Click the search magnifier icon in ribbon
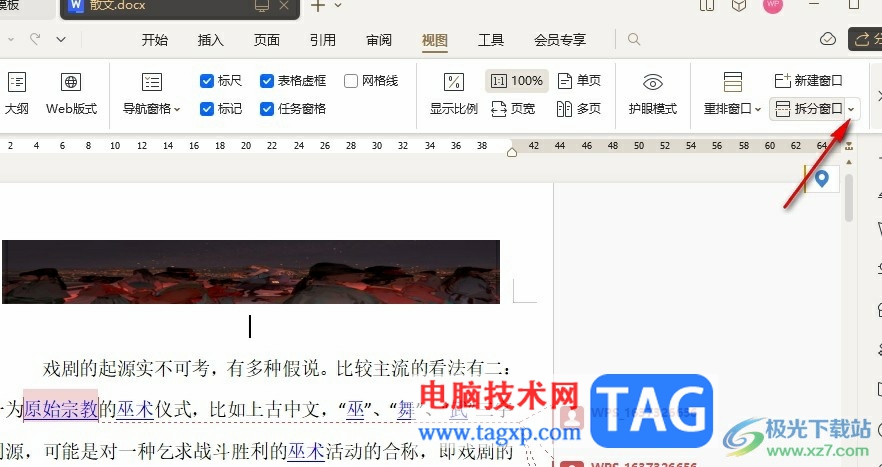Viewport: 882px width, 467px height. (x=634, y=39)
